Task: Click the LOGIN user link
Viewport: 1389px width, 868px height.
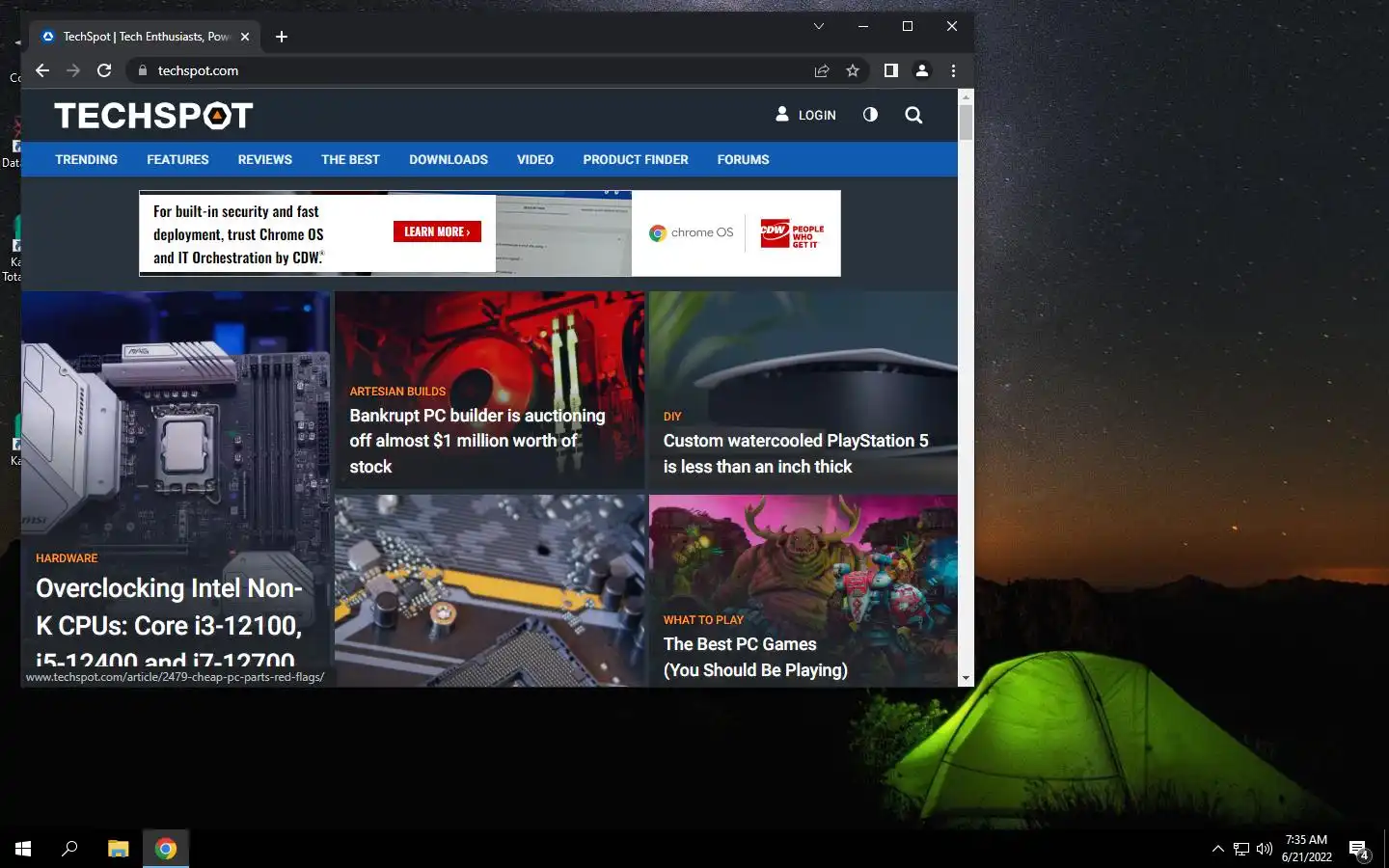Action: 806,115
